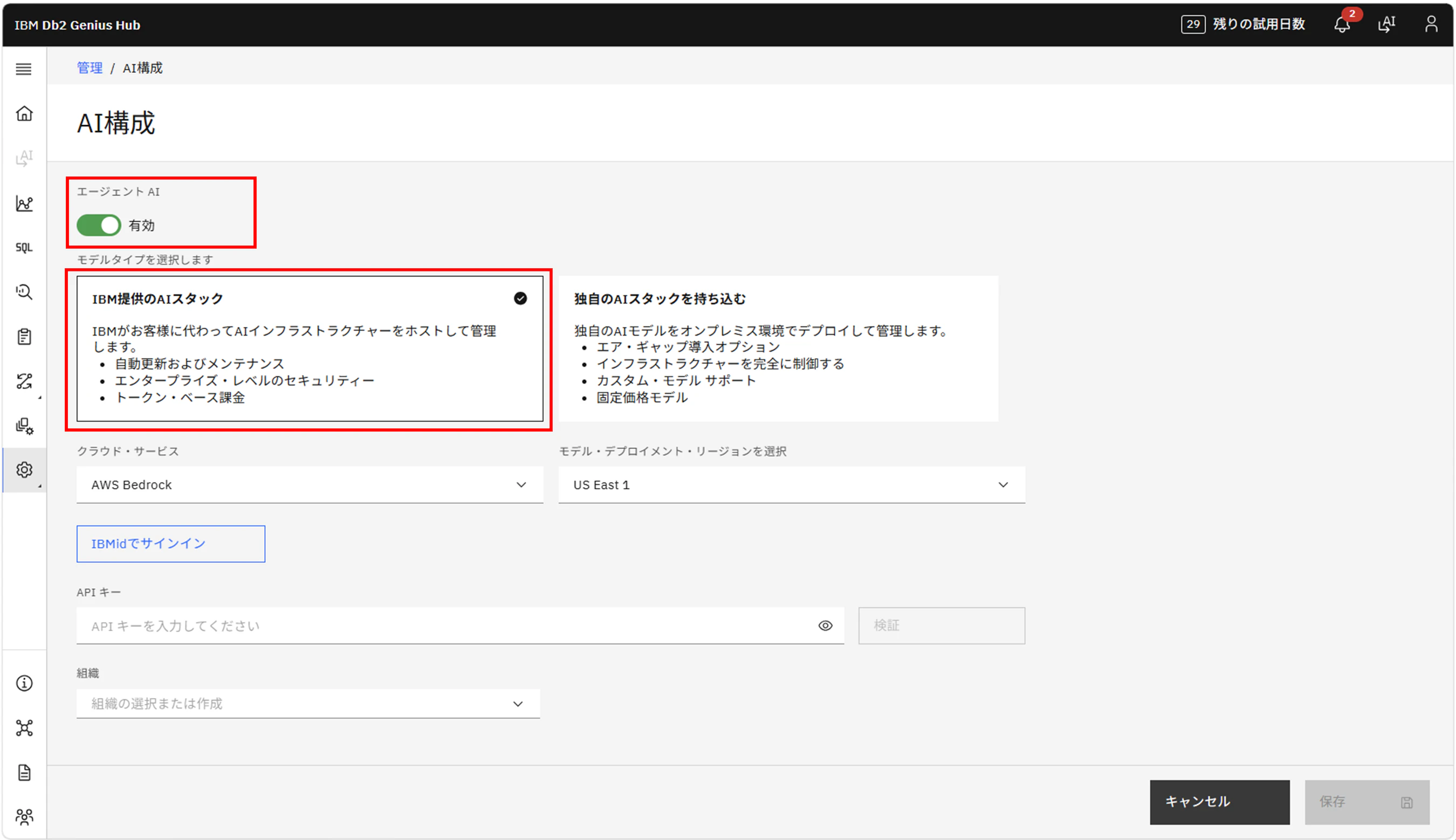1456x840 pixels.
Task: Open the monitoring chart icon in sidebar
Action: (x=24, y=203)
